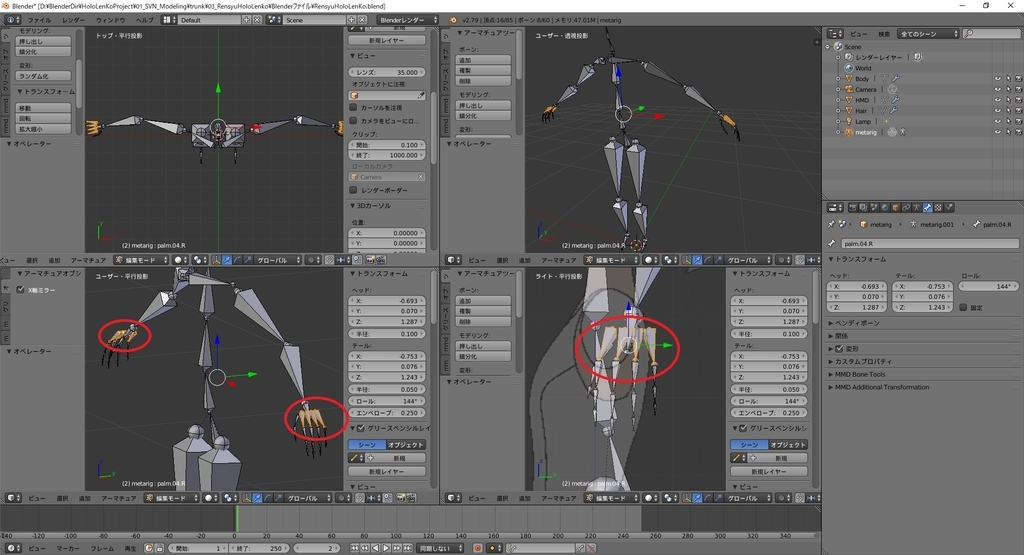Play the animation in the timeline

pos(386,548)
